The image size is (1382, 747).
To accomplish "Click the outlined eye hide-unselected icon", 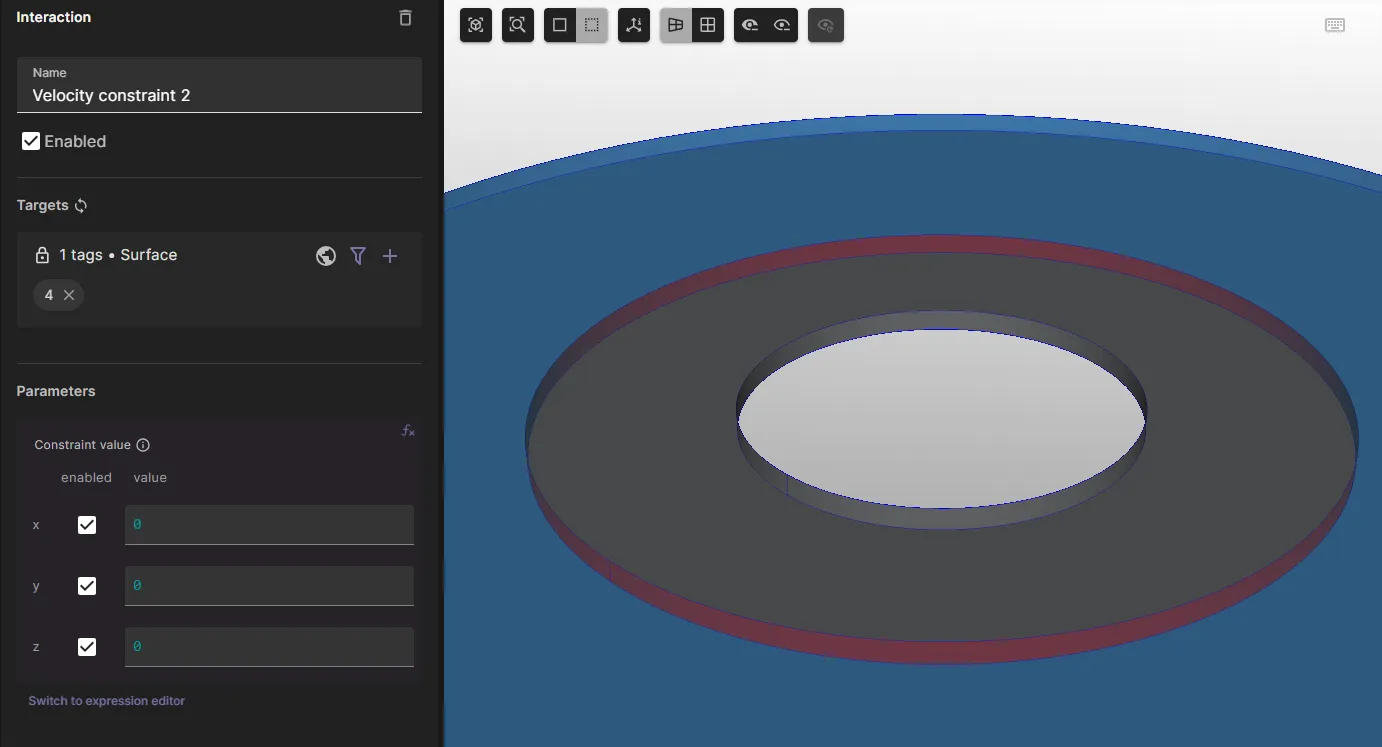I will coord(782,25).
